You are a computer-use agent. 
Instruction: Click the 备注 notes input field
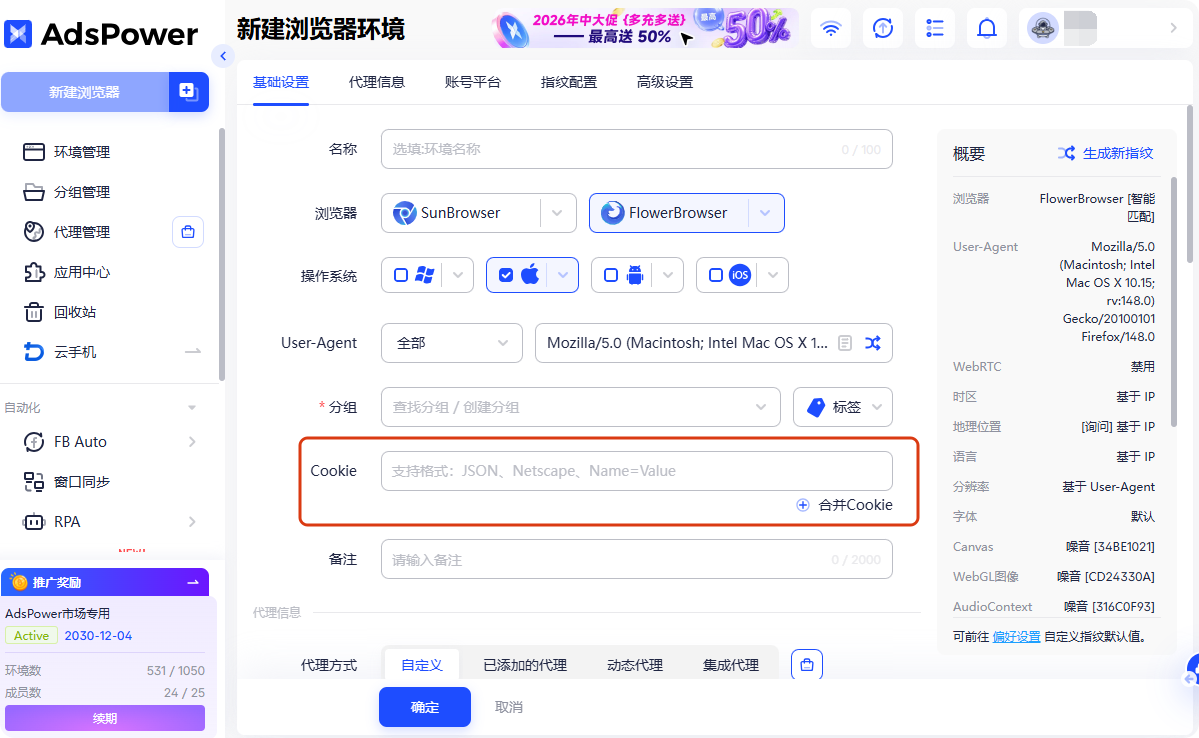[x=637, y=560]
